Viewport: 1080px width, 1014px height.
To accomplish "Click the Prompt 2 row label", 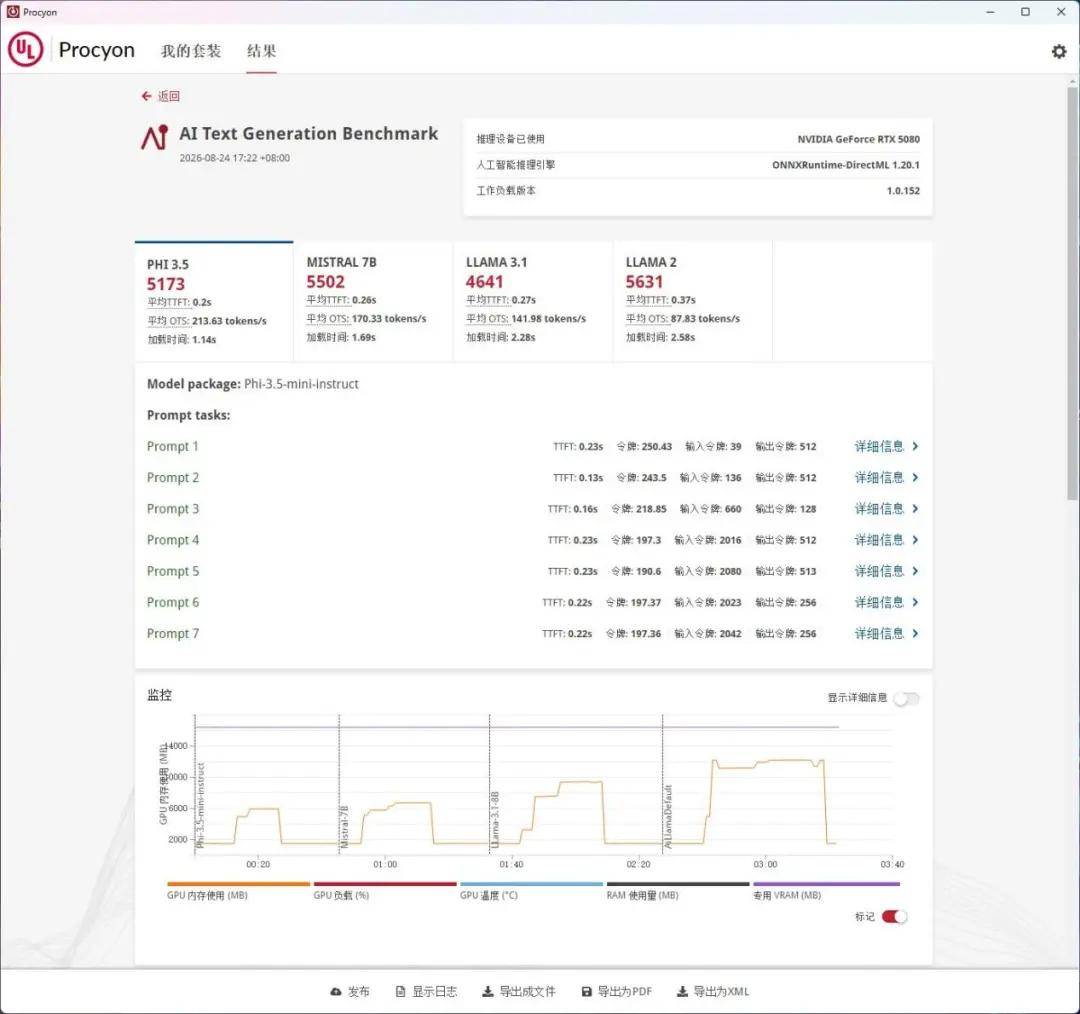I will coord(173,477).
